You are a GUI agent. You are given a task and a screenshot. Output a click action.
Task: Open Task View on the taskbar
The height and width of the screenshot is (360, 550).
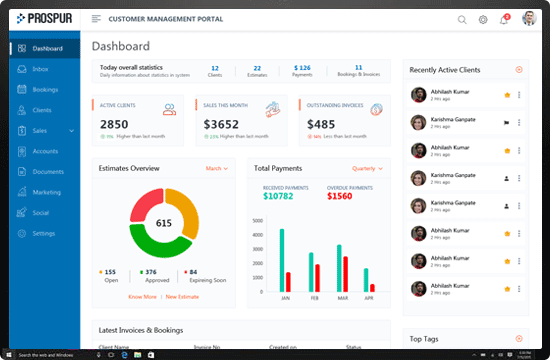tap(111, 355)
